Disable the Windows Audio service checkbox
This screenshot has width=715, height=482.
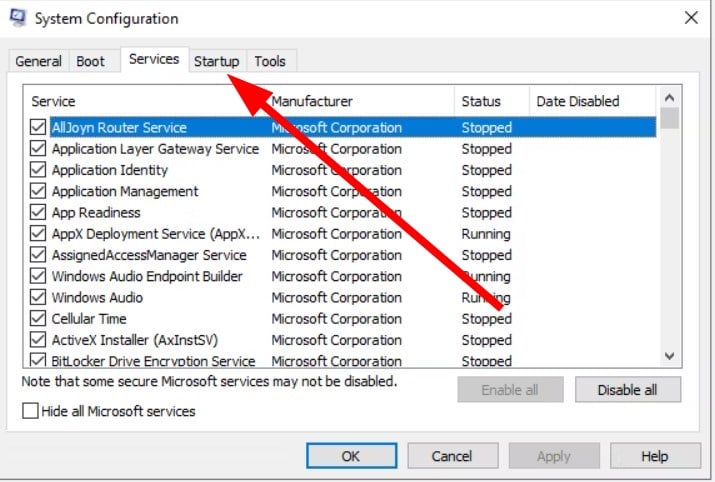click(x=38, y=297)
